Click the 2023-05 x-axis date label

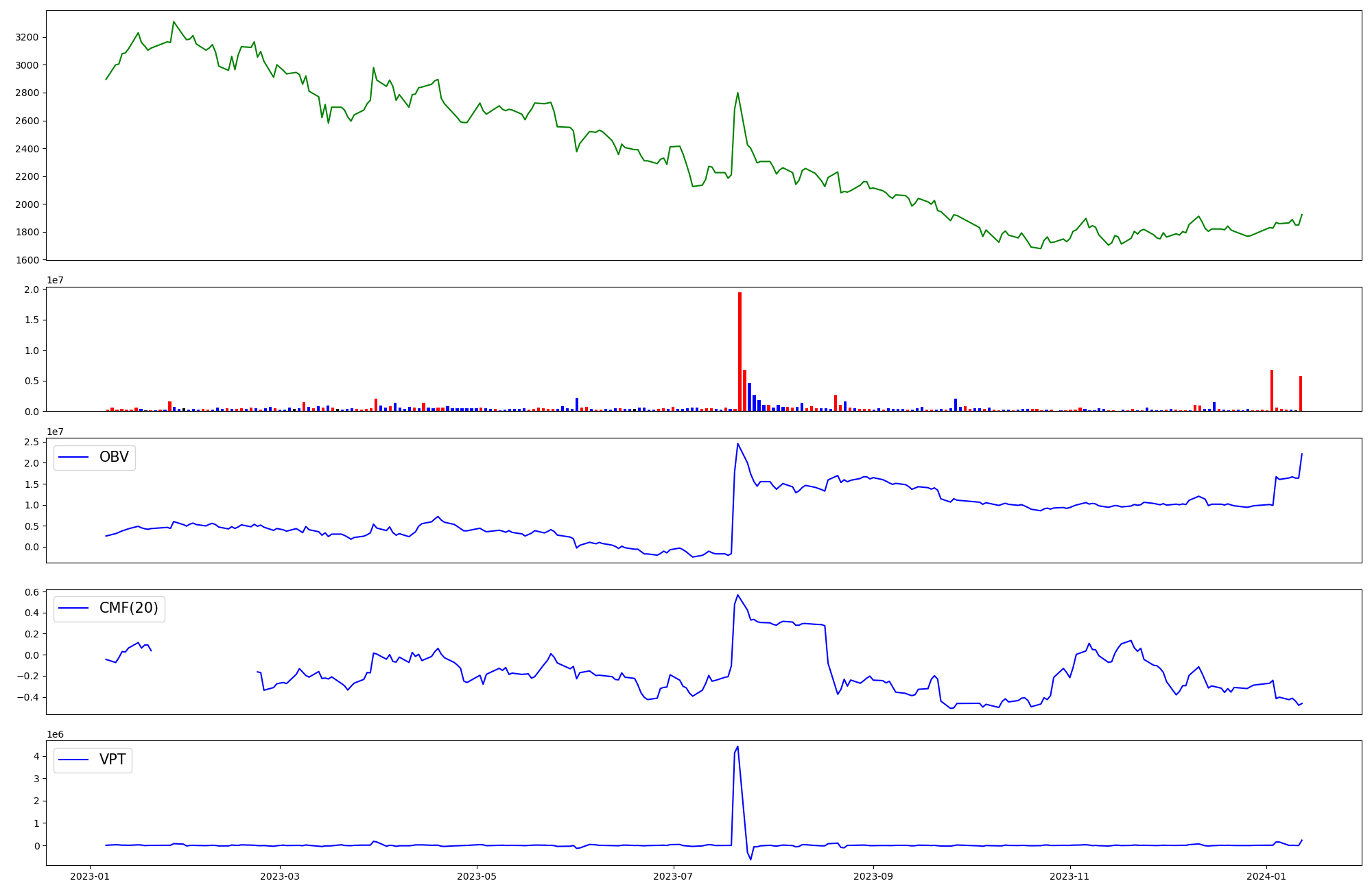[477, 876]
